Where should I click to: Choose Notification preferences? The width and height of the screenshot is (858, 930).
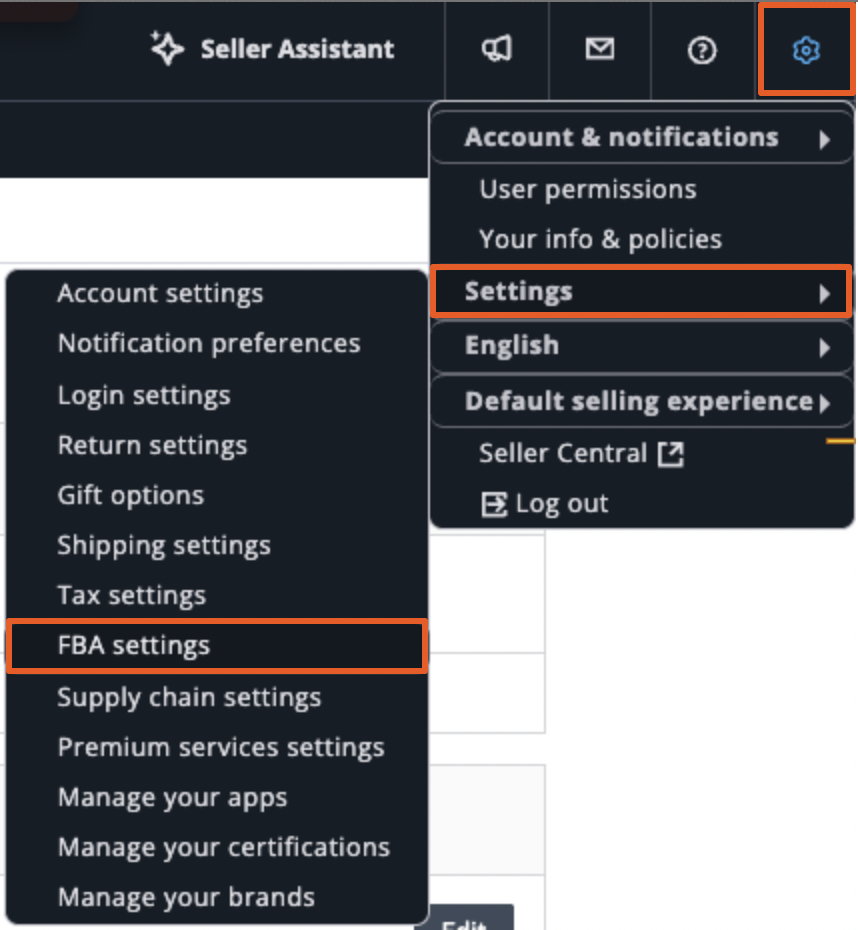(209, 343)
